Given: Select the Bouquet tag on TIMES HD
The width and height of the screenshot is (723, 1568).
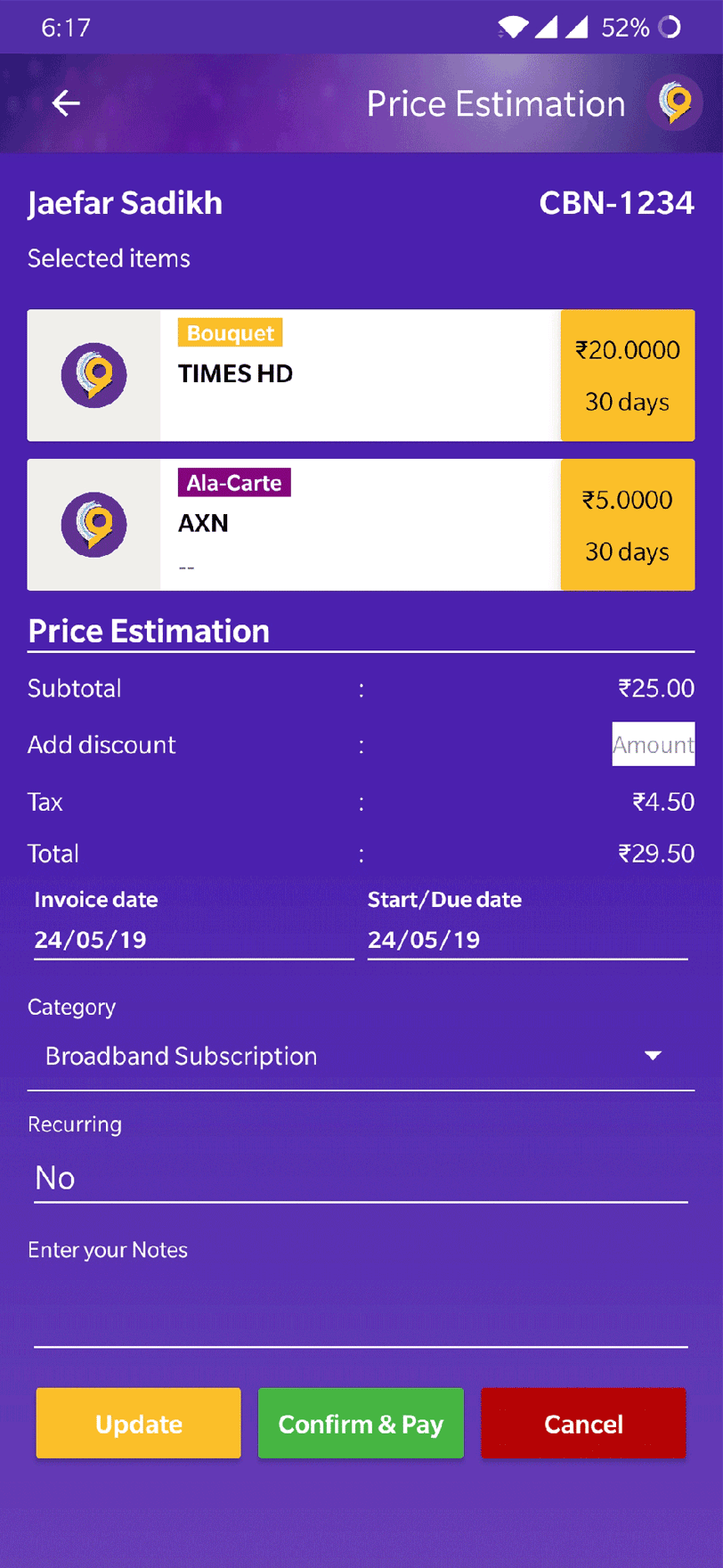Looking at the screenshot, I should tap(229, 333).
